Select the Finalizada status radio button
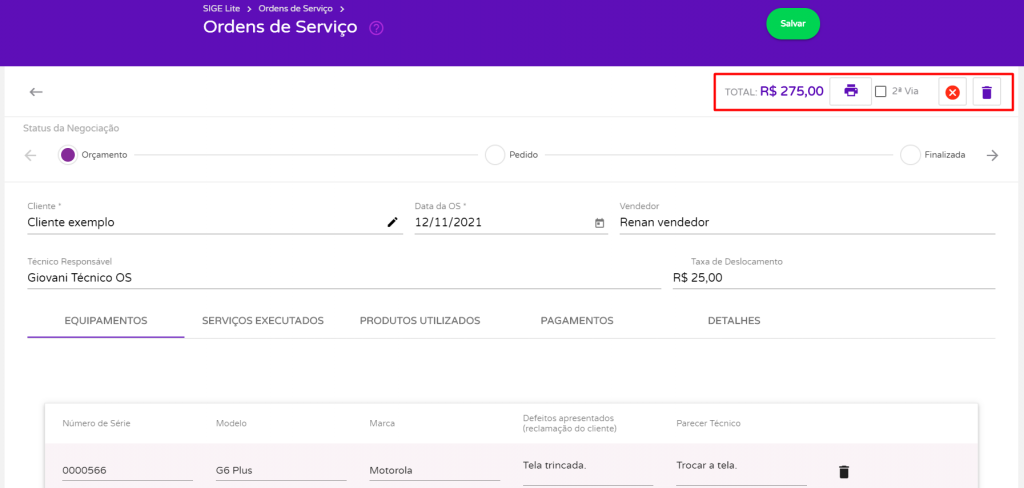The image size is (1024, 488). (x=910, y=155)
